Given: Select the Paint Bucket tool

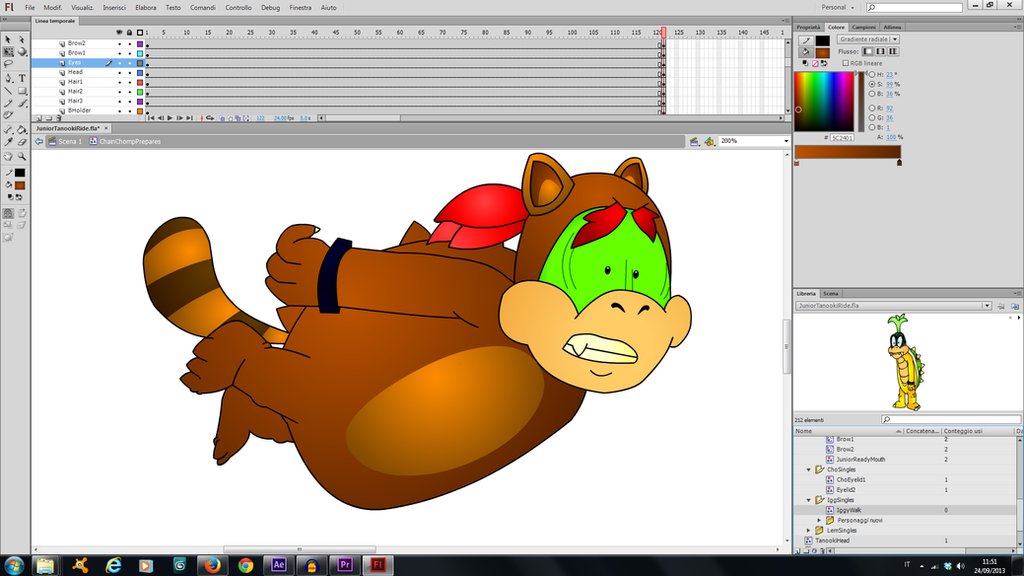Looking at the screenshot, I should point(22,129).
